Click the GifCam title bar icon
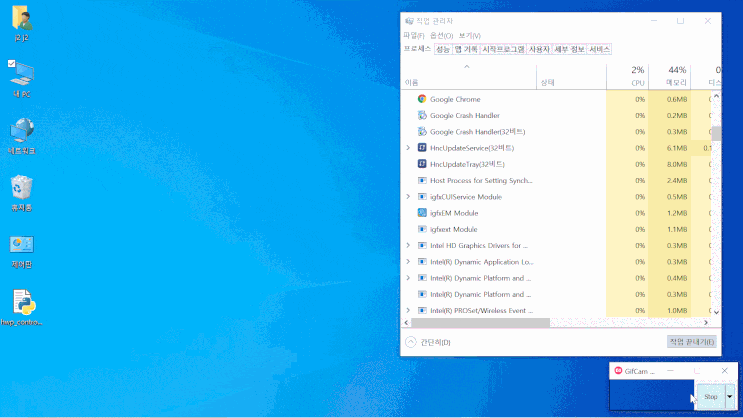The height and width of the screenshot is (418, 743). click(618, 371)
